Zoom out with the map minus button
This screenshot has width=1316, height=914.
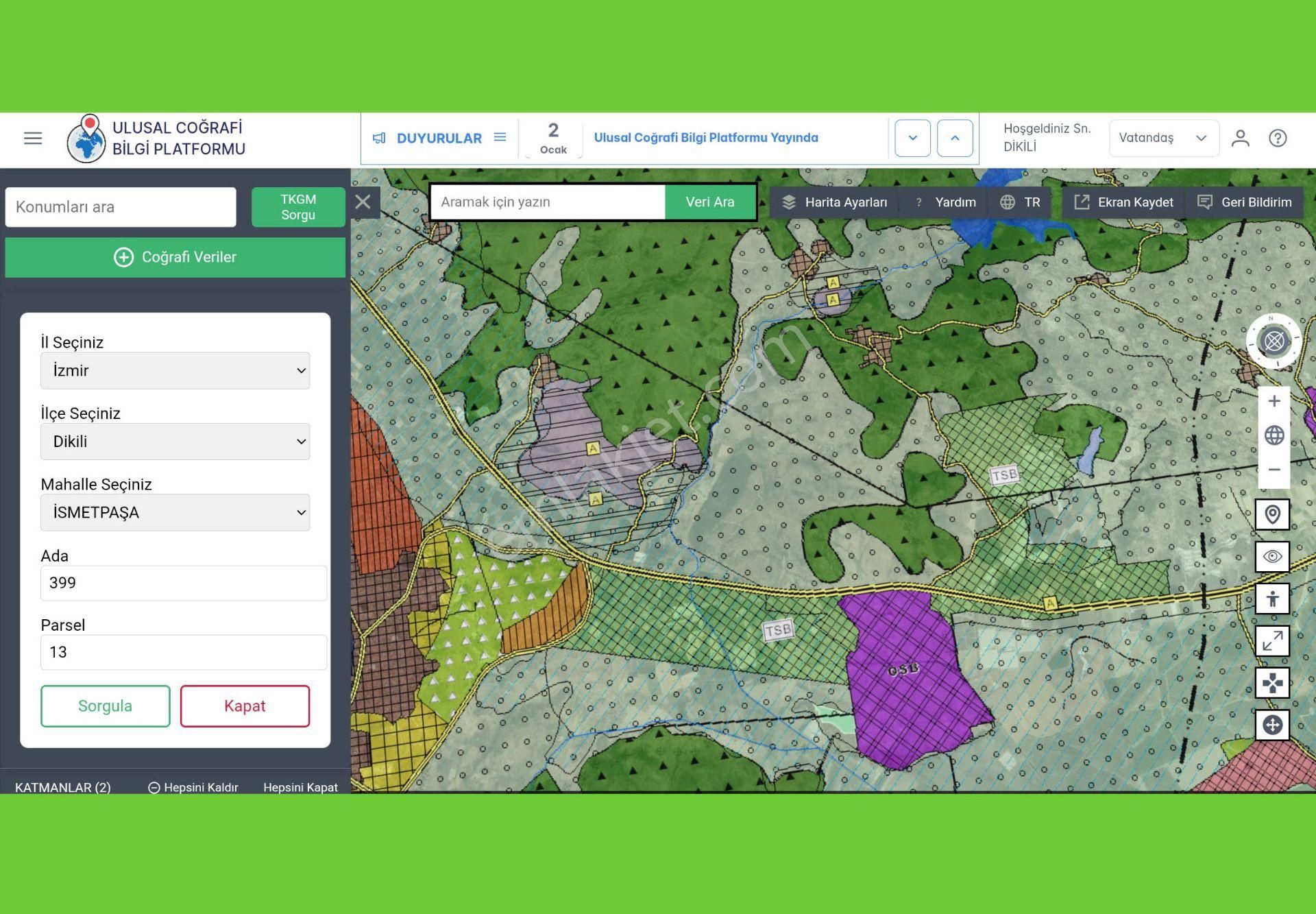tap(1274, 470)
